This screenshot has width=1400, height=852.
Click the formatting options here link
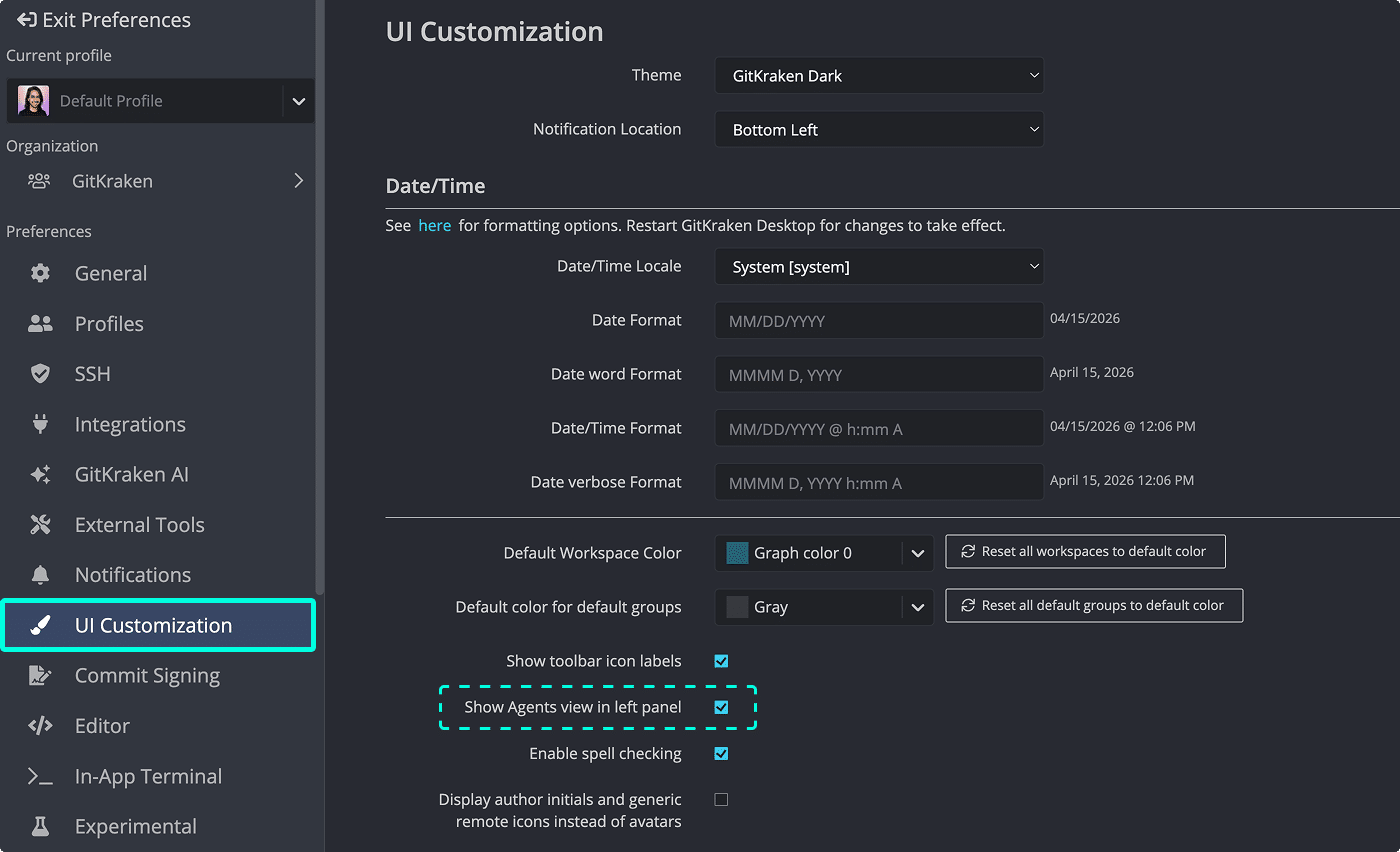coord(434,225)
